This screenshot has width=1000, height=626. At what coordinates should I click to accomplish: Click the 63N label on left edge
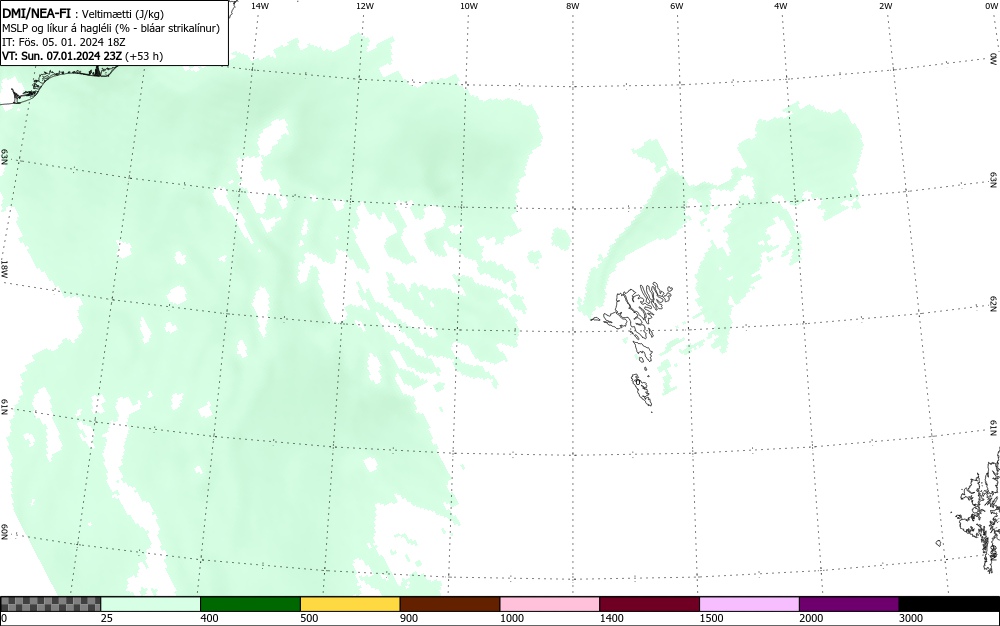(4, 157)
